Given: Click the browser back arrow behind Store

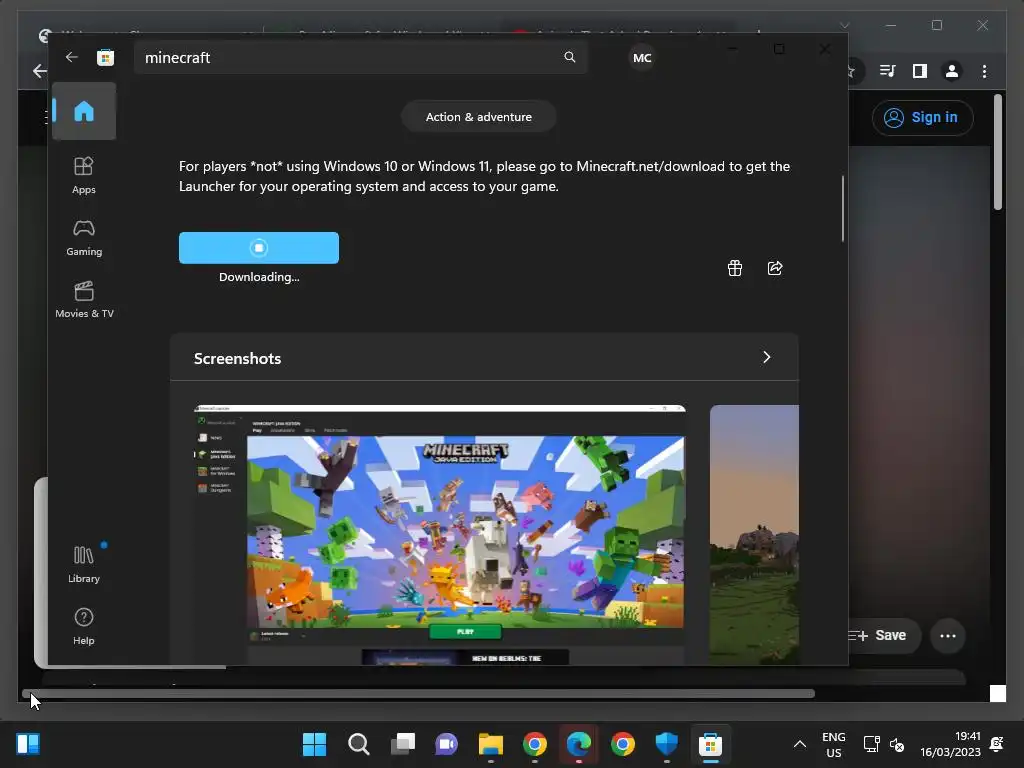Looking at the screenshot, I should [39, 71].
